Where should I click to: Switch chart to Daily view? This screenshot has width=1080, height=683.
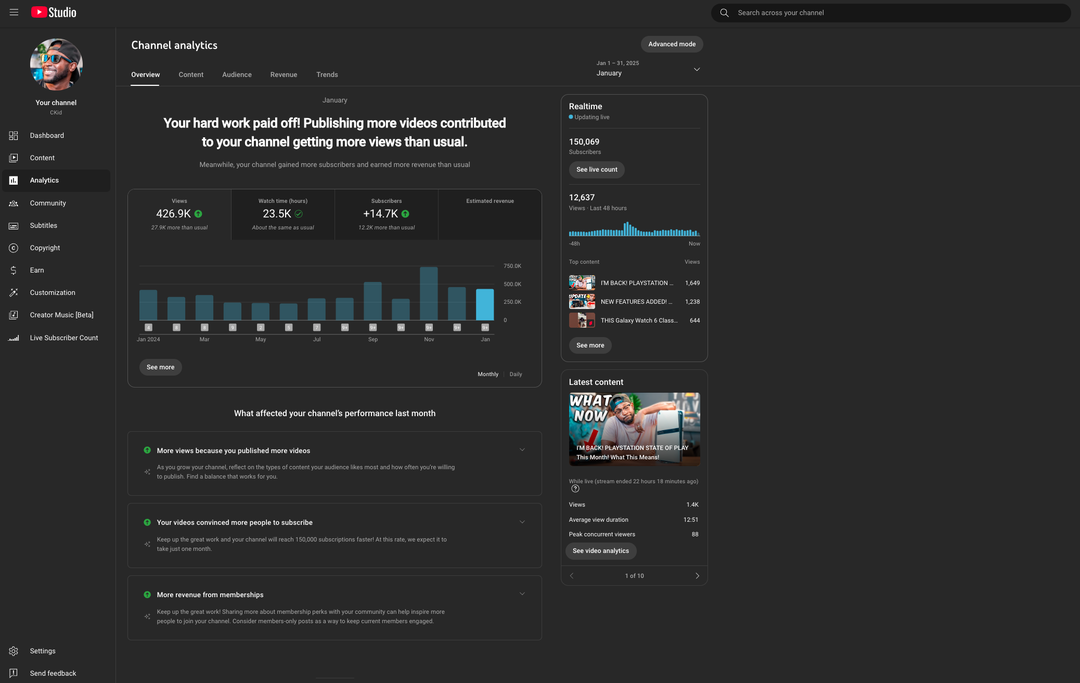pyautogui.click(x=515, y=374)
